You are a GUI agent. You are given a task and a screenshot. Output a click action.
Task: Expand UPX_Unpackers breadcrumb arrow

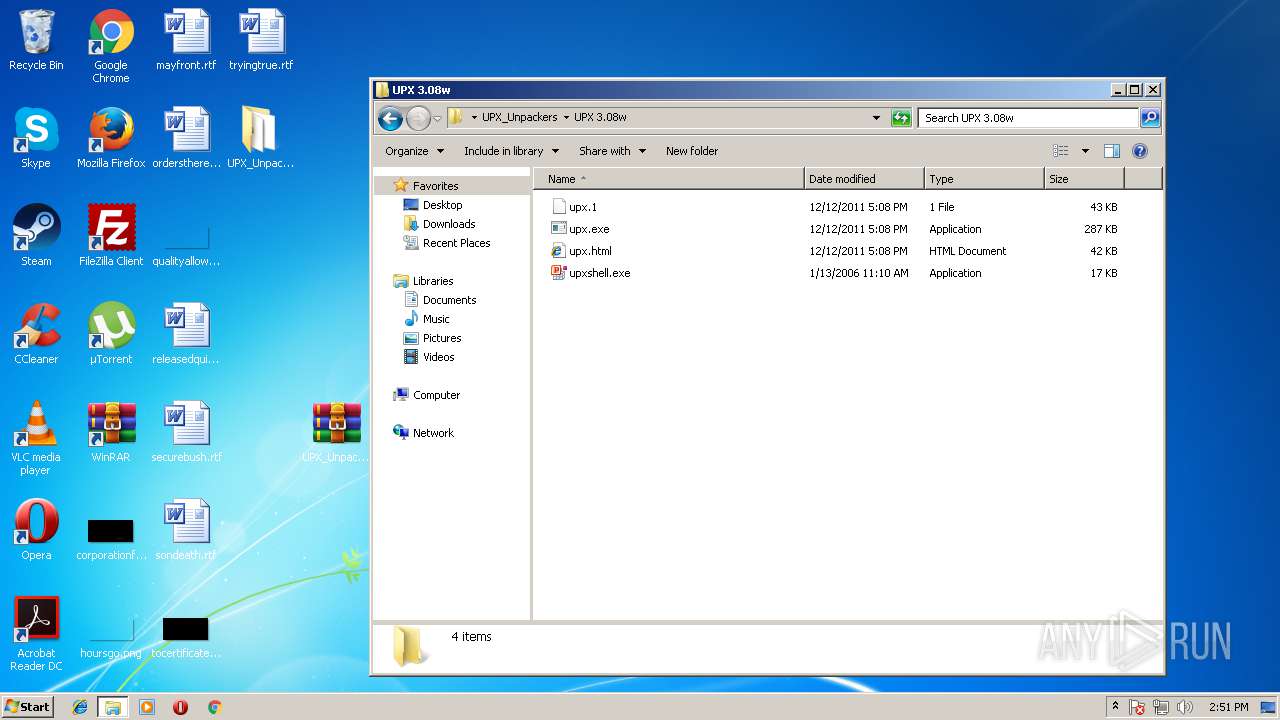coord(566,118)
